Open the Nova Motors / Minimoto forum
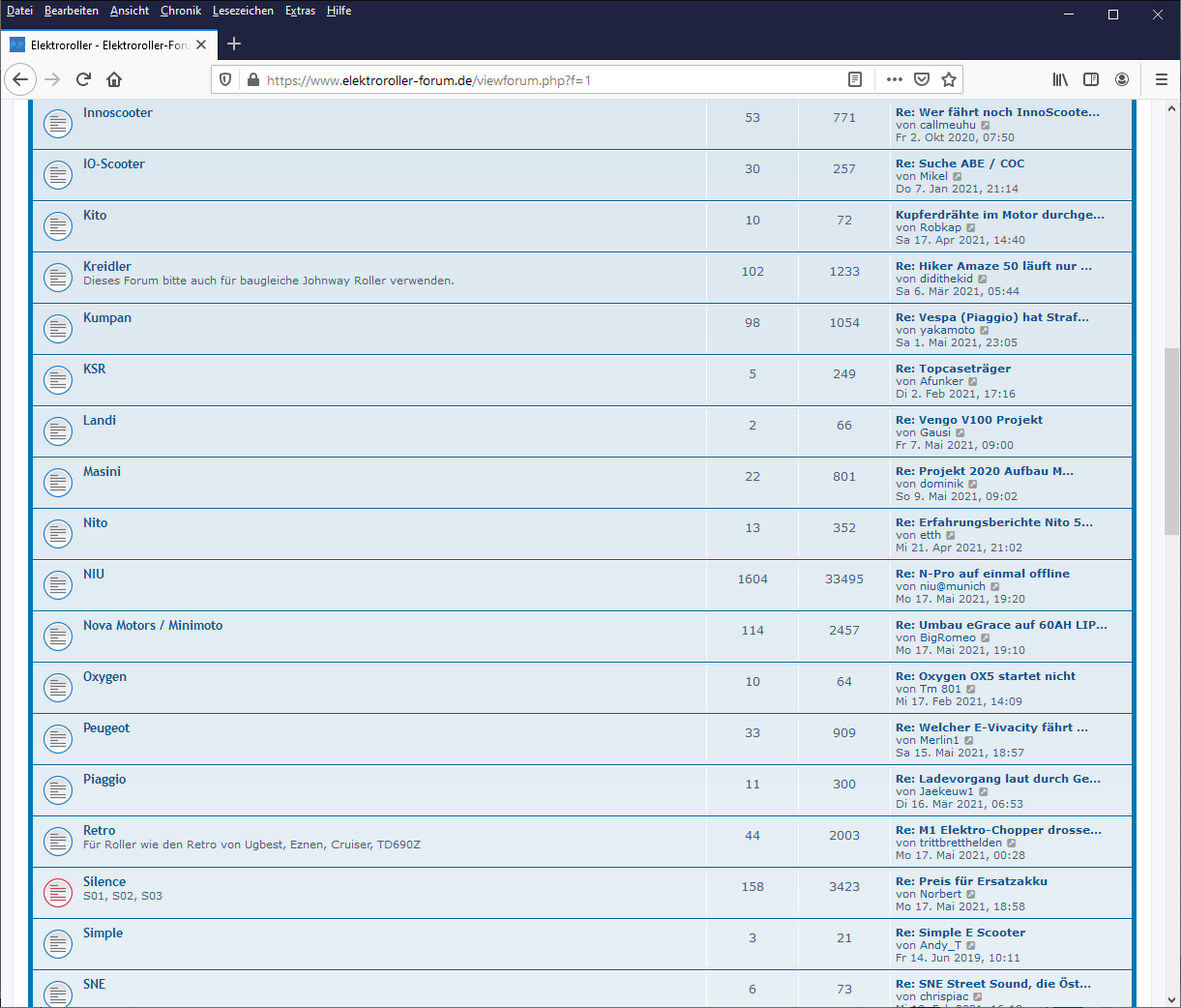 click(x=153, y=625)
